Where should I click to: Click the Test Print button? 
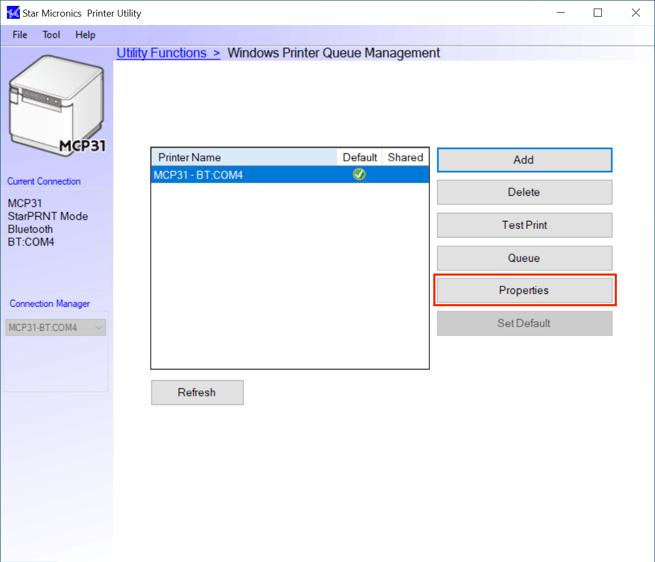pyautogui.click(x=524, y=225)
